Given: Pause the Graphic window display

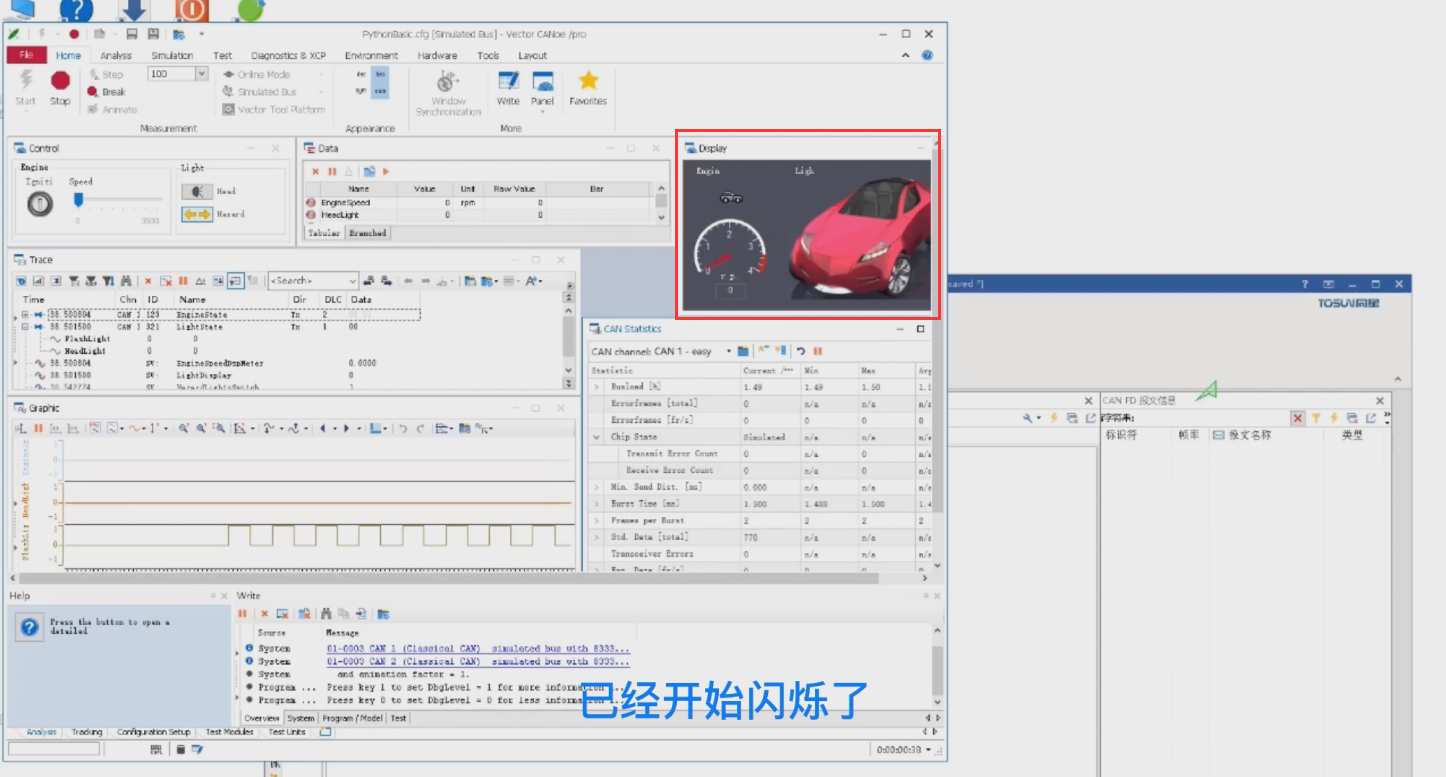Looking at the screenshot, I should [38, 428].
